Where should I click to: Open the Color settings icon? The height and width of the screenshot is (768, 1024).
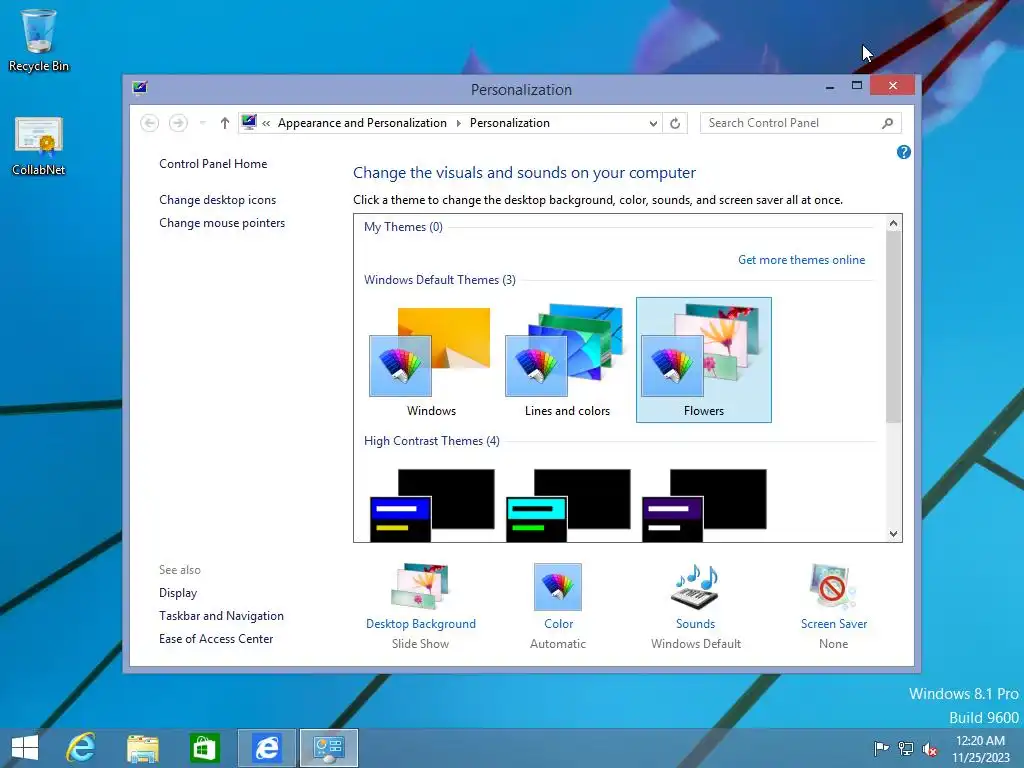point(558,586)
